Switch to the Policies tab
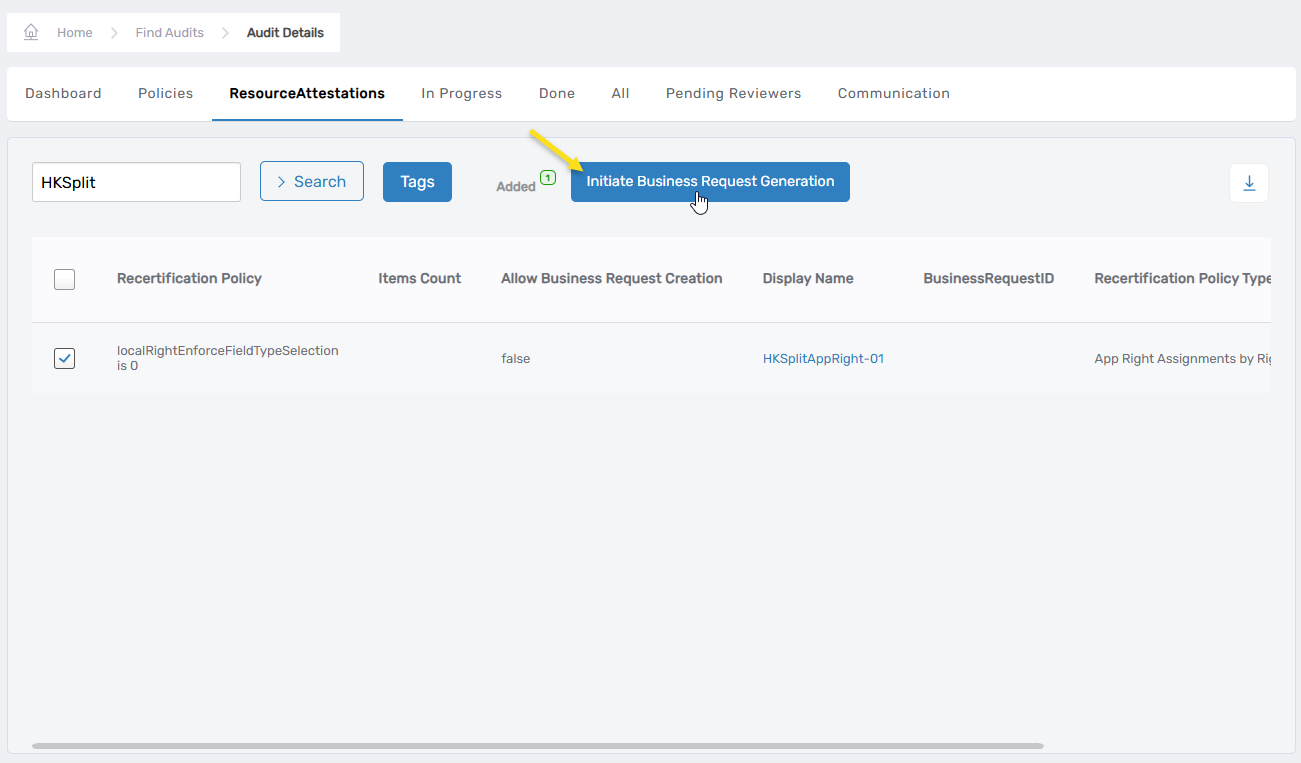 point(165,93)
